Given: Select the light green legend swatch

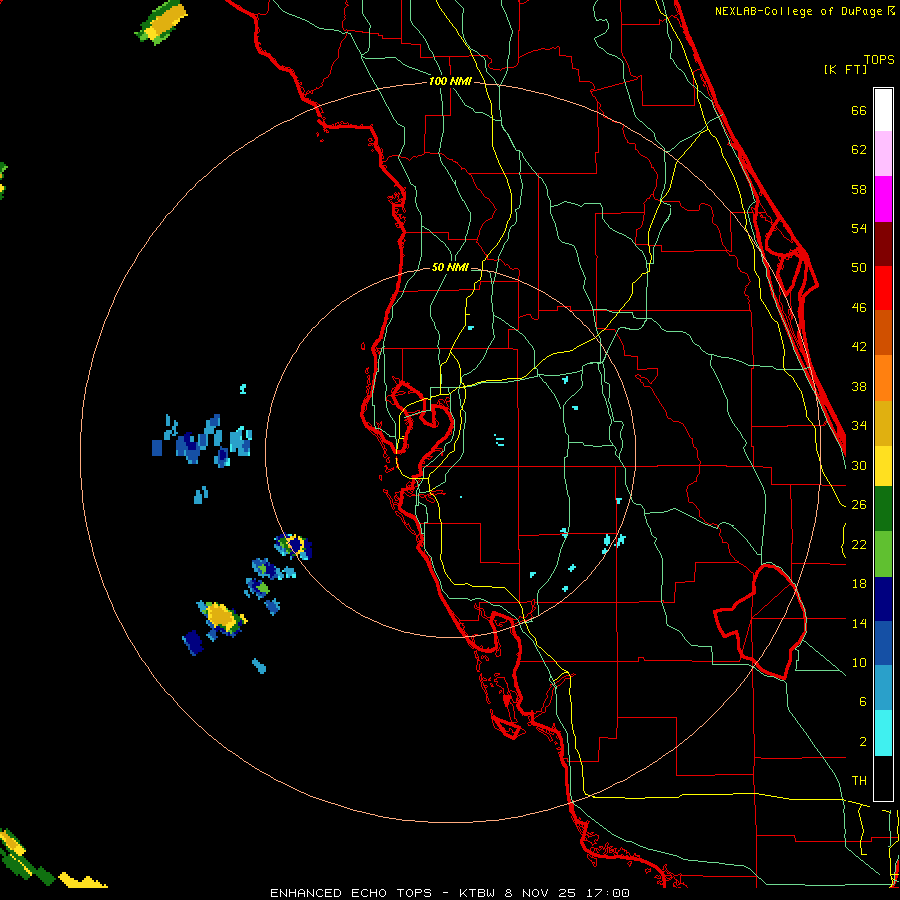Looking at the screenshot, I should coord(883,554).
